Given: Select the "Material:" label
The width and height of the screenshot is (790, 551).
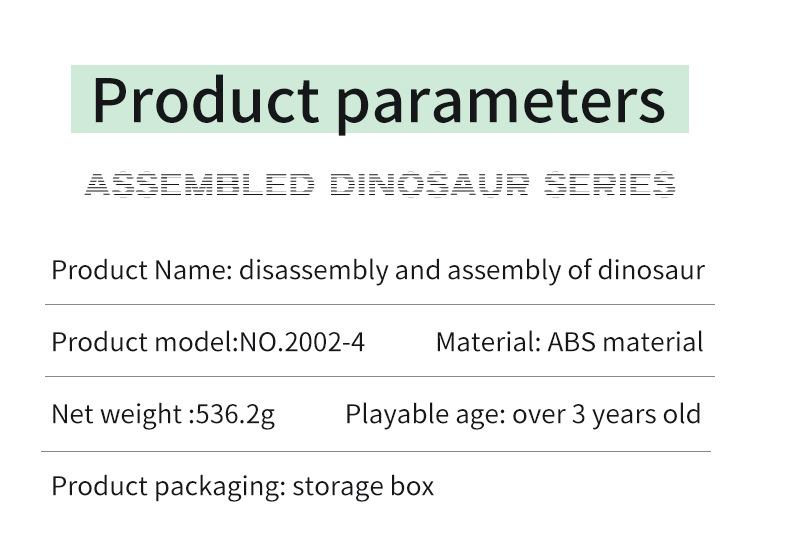Looking at the screenshot, I should click(x=488, y=342).
